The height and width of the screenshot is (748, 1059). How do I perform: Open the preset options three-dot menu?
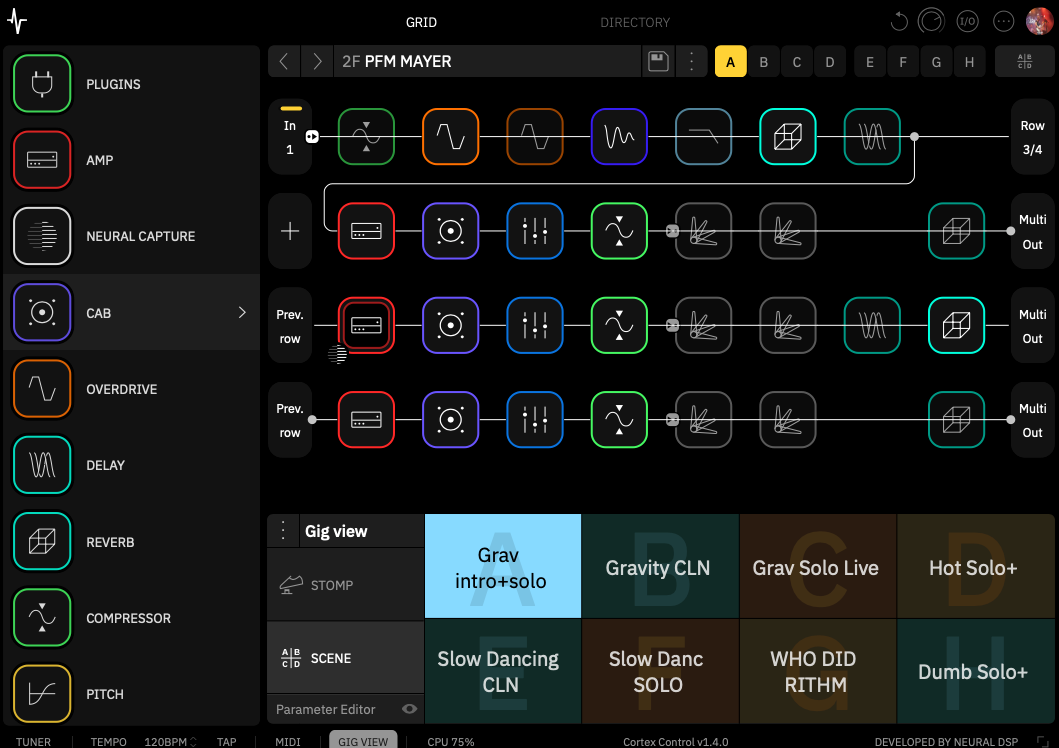coord(690,61)
